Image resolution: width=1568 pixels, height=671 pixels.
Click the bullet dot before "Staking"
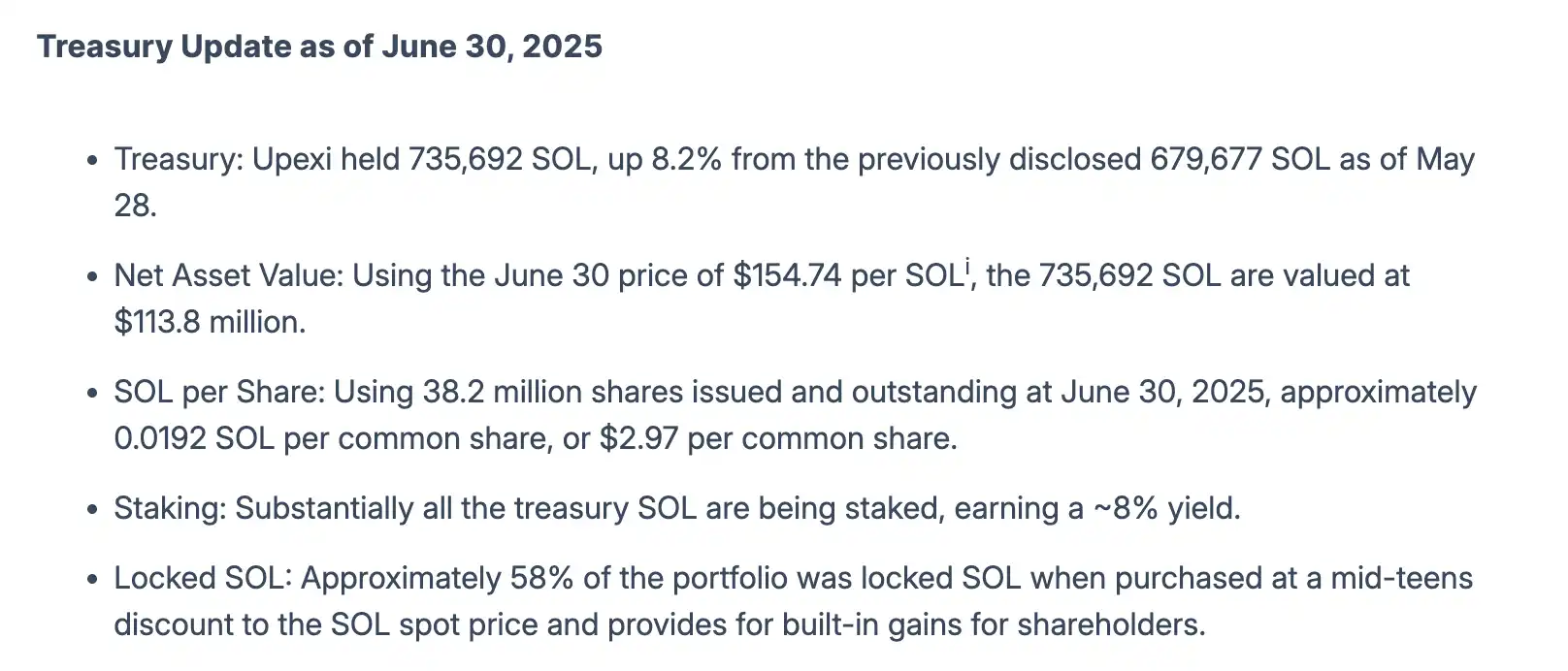pos(92,510)
